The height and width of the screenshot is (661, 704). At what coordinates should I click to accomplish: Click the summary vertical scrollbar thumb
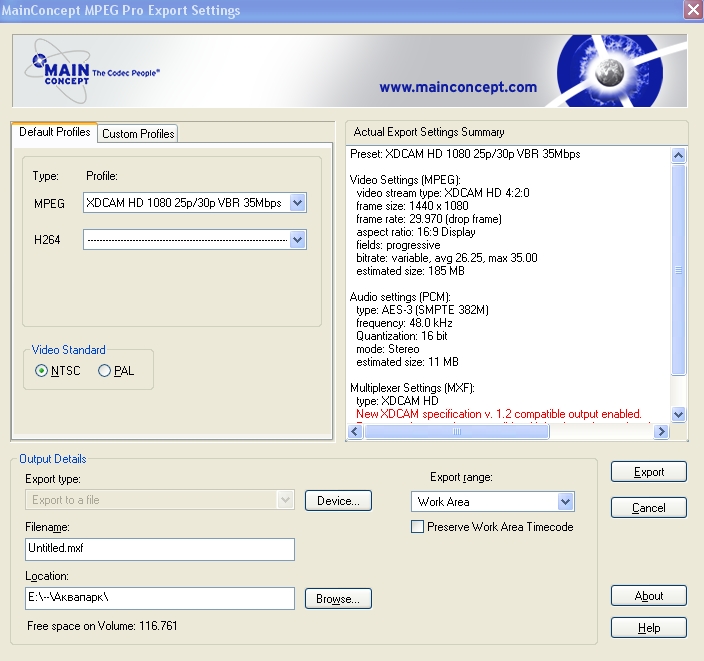pos(678,269)
